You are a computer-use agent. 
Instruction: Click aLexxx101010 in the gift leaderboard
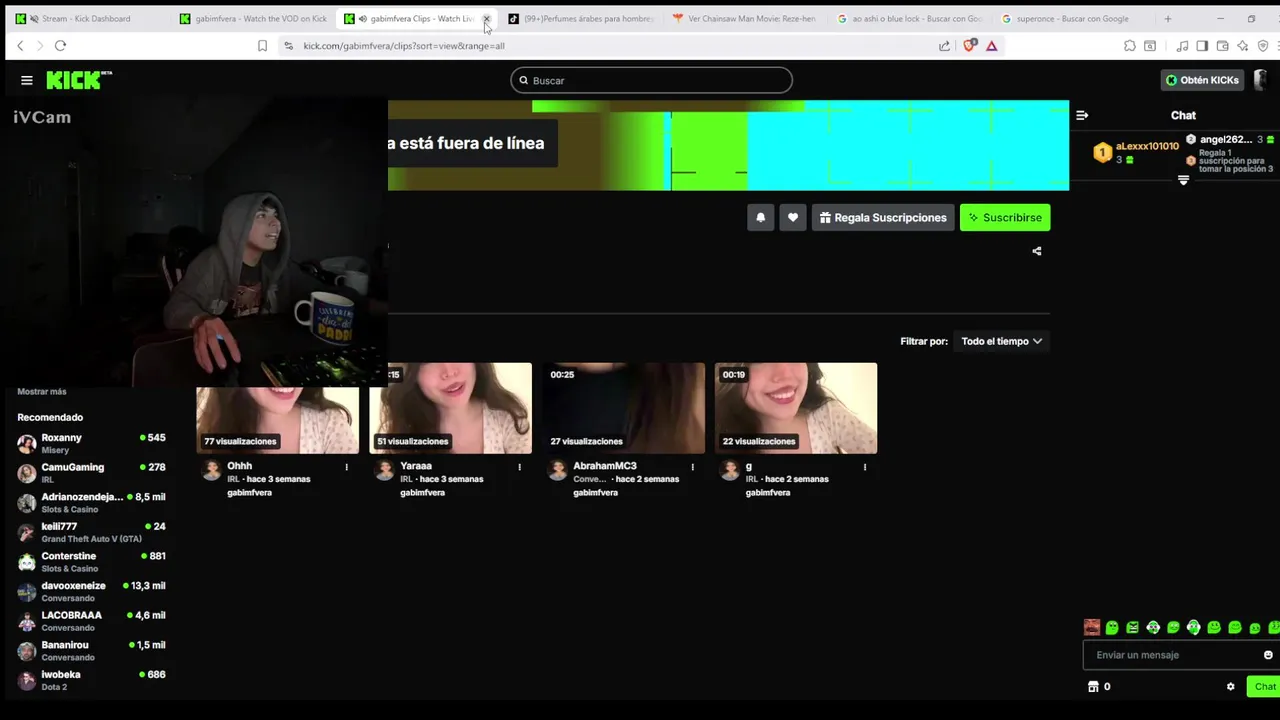click(x=1147, y=146)
